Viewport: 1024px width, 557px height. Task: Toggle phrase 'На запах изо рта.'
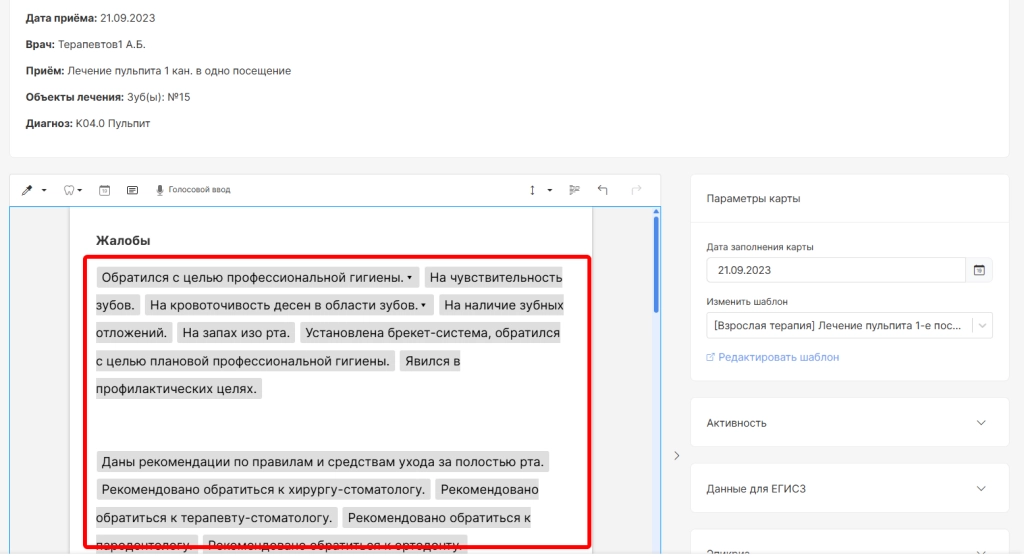236,333
